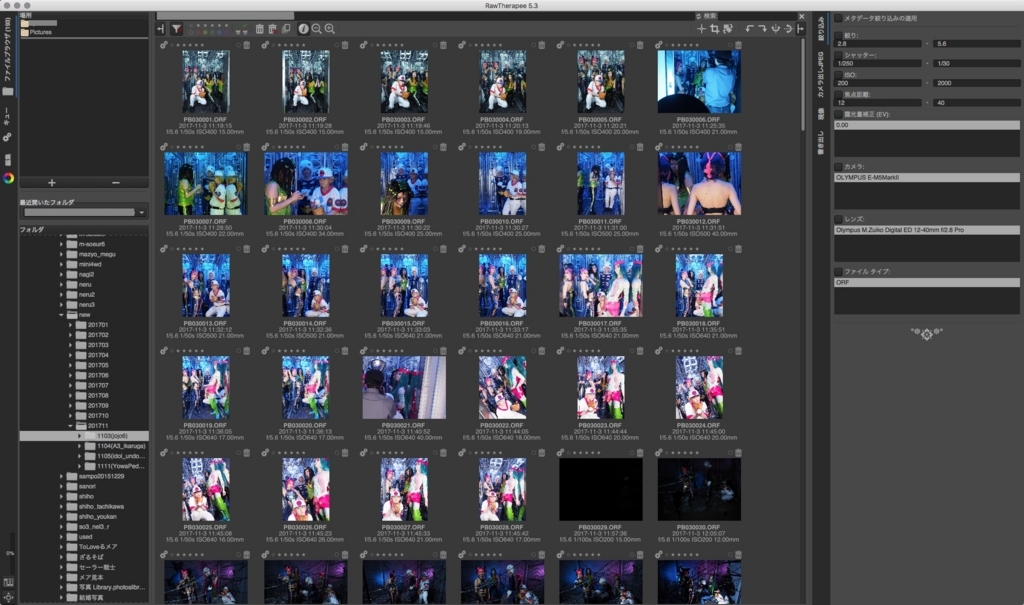Image resolution: width=1024 pixels, height=605 pixels.
Task: Open the 書き出し right-side tab
Action: 821,142
